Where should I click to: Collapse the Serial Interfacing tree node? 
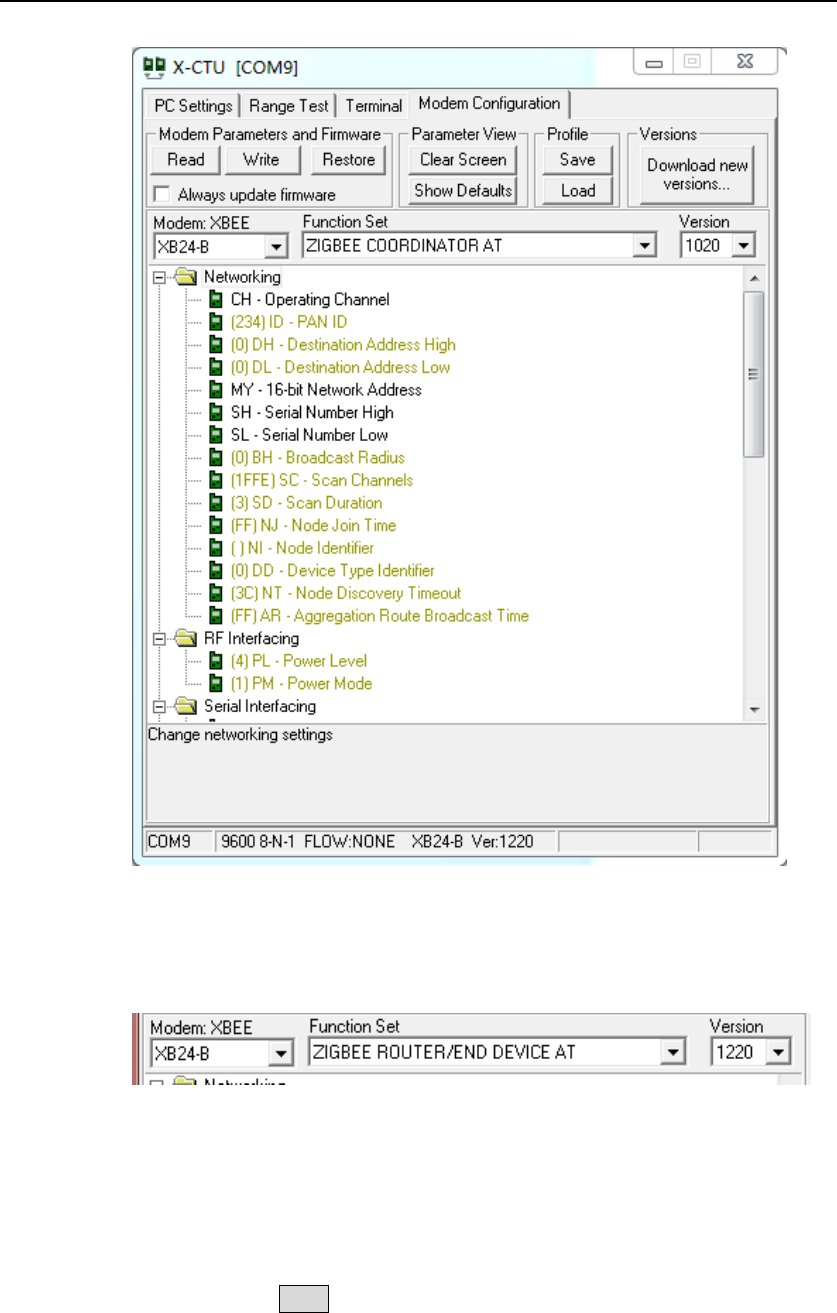coord(158,706)
